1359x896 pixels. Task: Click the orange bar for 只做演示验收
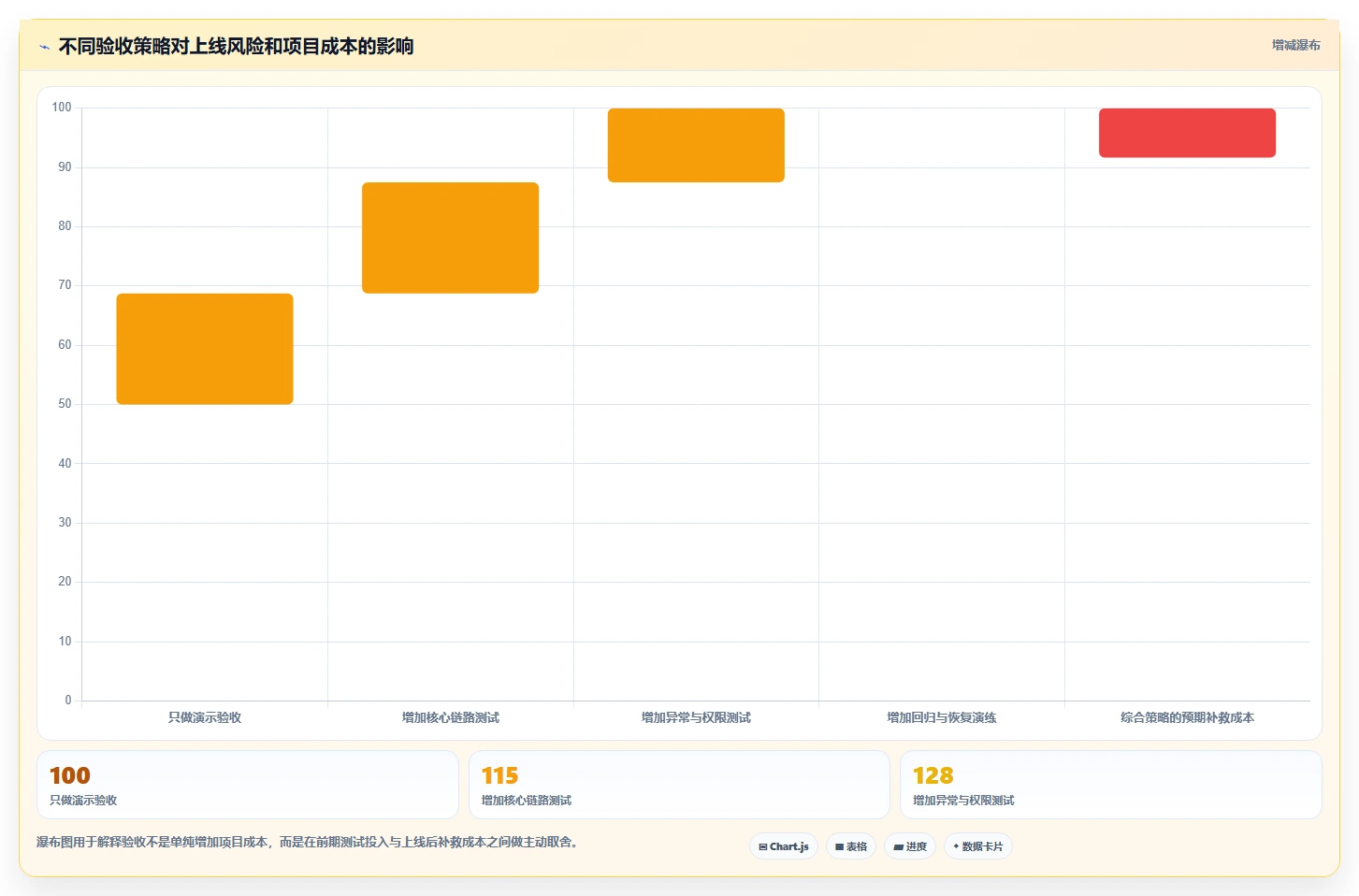click(205, 349)
